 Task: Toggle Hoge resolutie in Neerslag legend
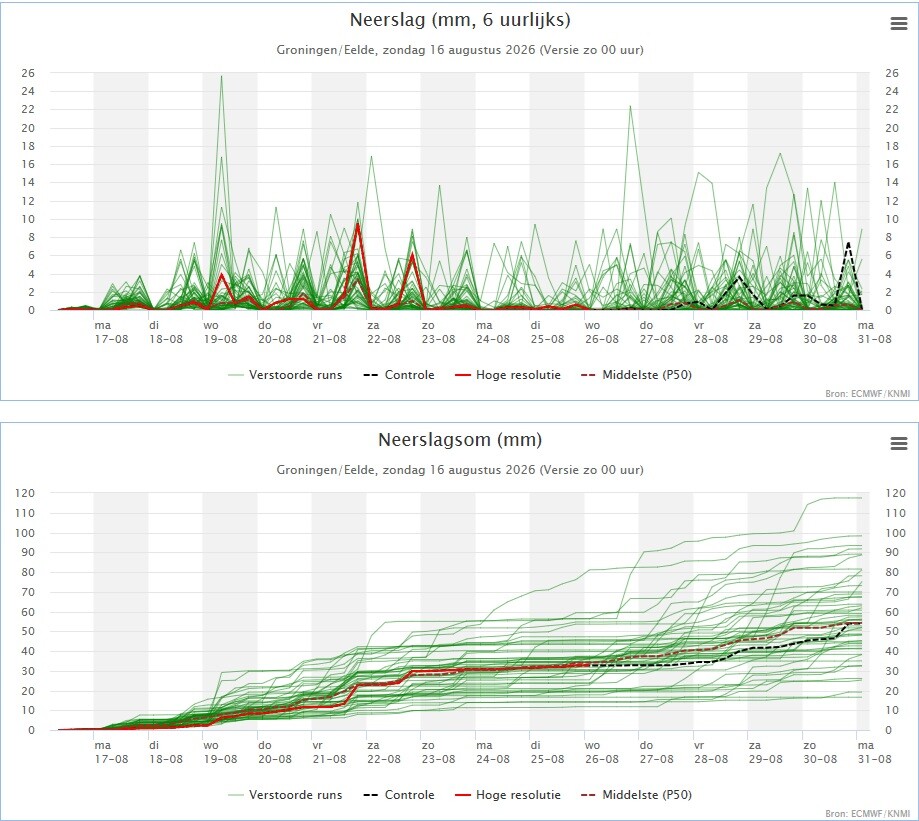click(508, 375)
